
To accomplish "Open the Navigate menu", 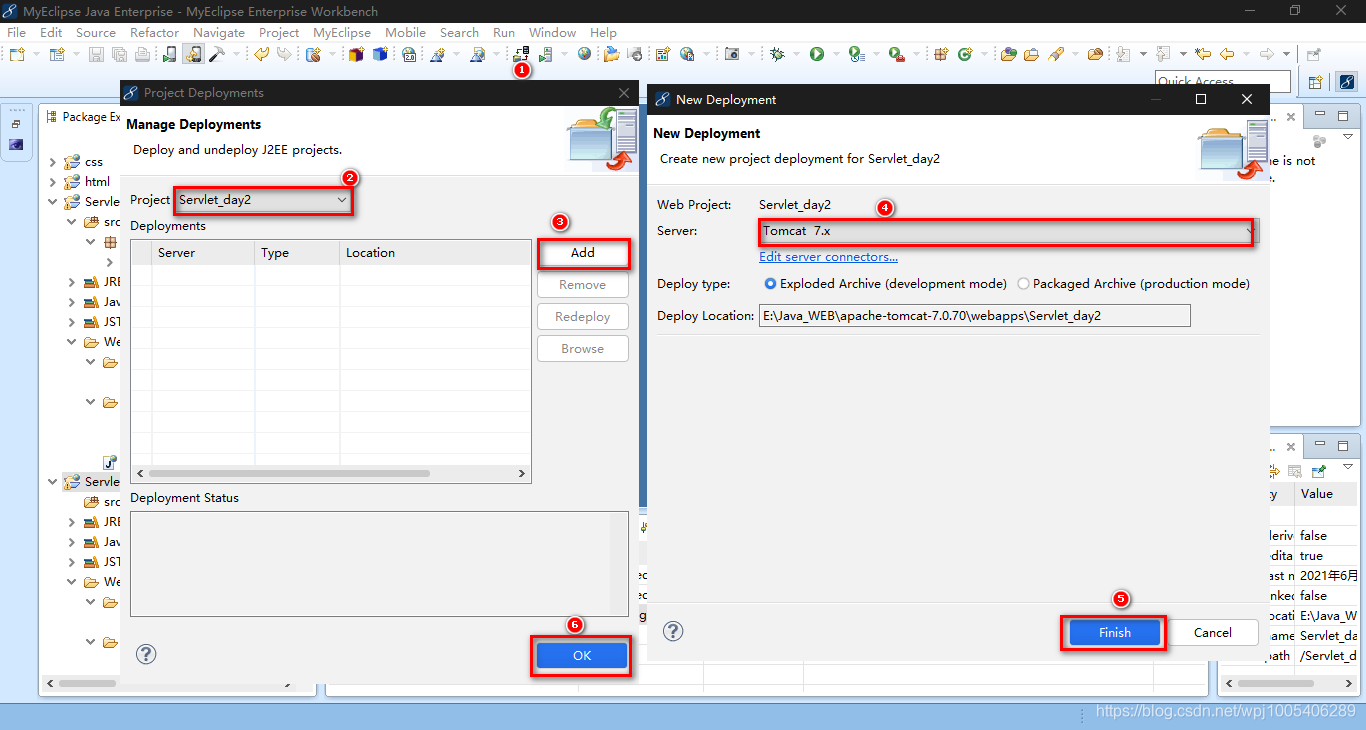I will [x=219, y=32].
